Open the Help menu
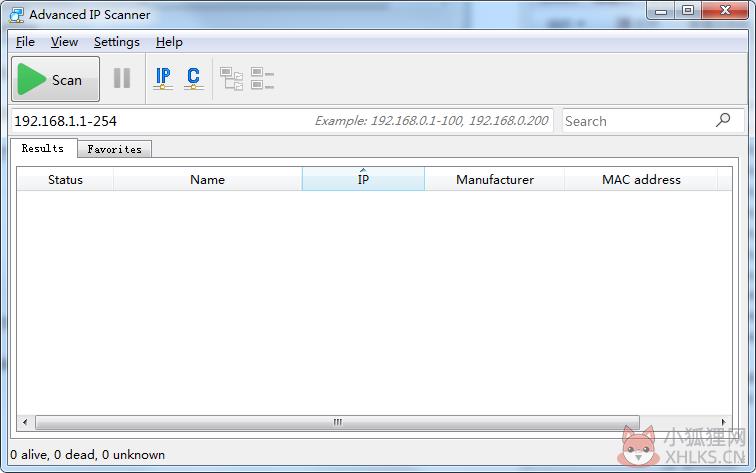The height and width of the screenshot is (473, 756). pyautogui.click(x=169, y=42)
